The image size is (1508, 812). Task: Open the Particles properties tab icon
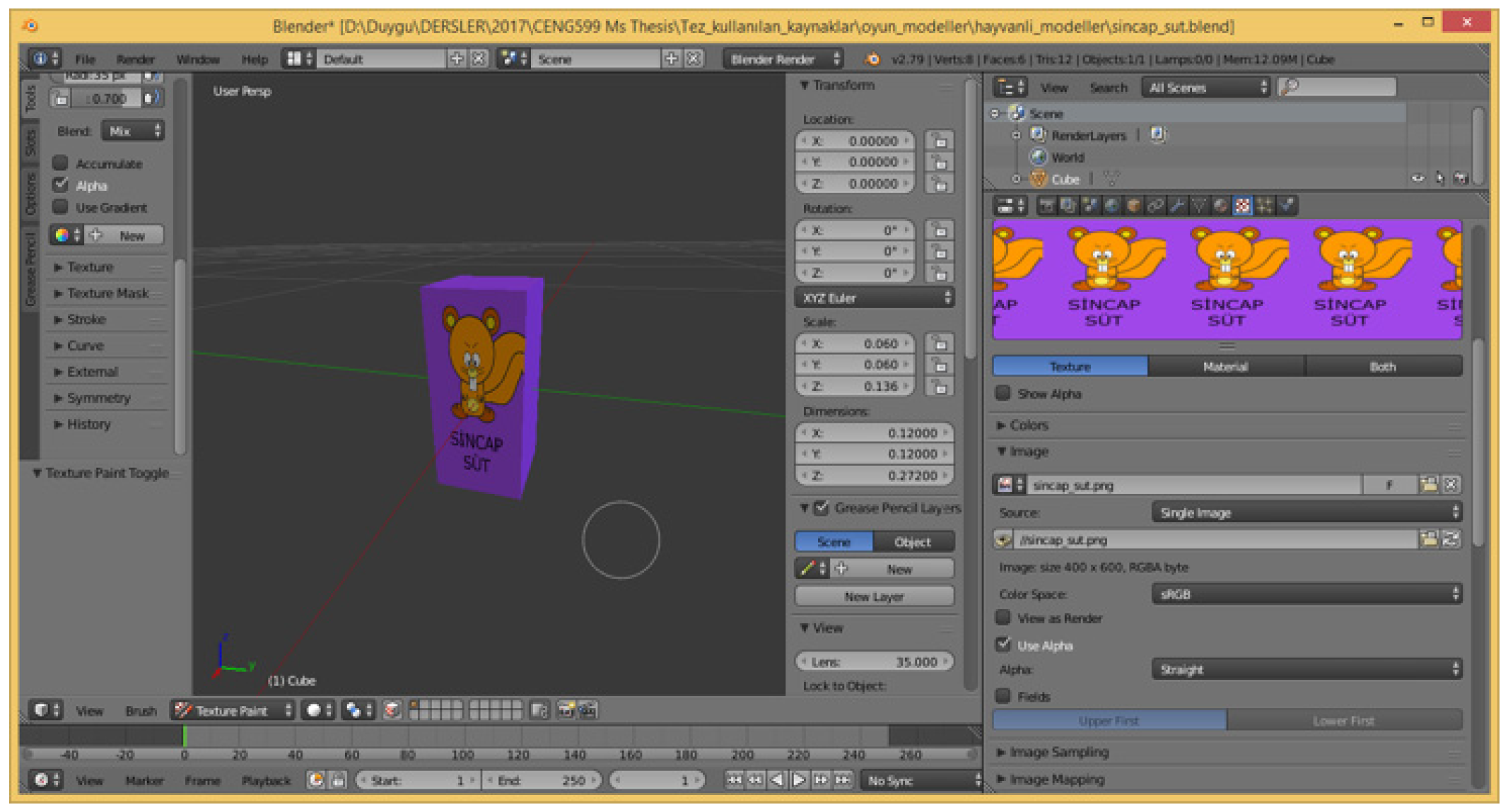(x=1265, y=206)
